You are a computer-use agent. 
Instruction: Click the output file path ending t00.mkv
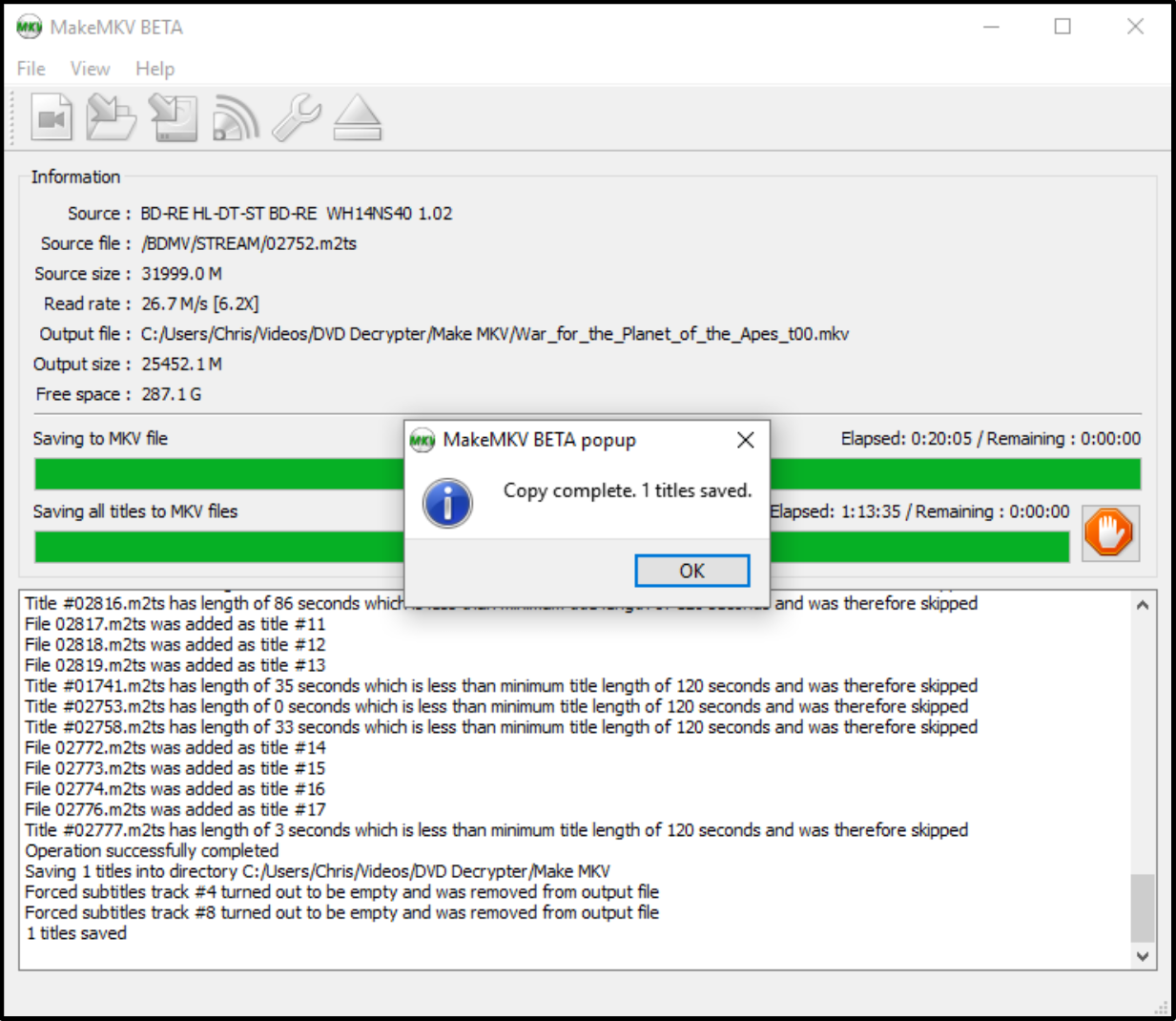click(495, 334)
